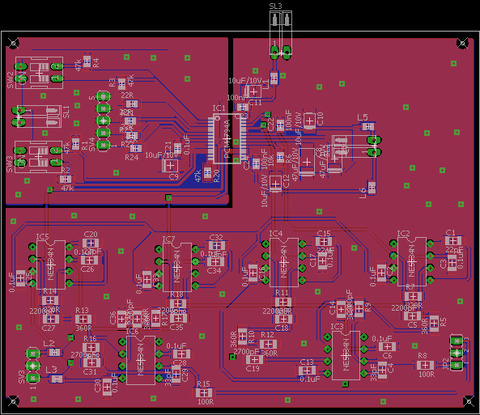480x415 pixels.
Task: Select the IC5 NE5534N footprint
Action: (x=51, y=265)
